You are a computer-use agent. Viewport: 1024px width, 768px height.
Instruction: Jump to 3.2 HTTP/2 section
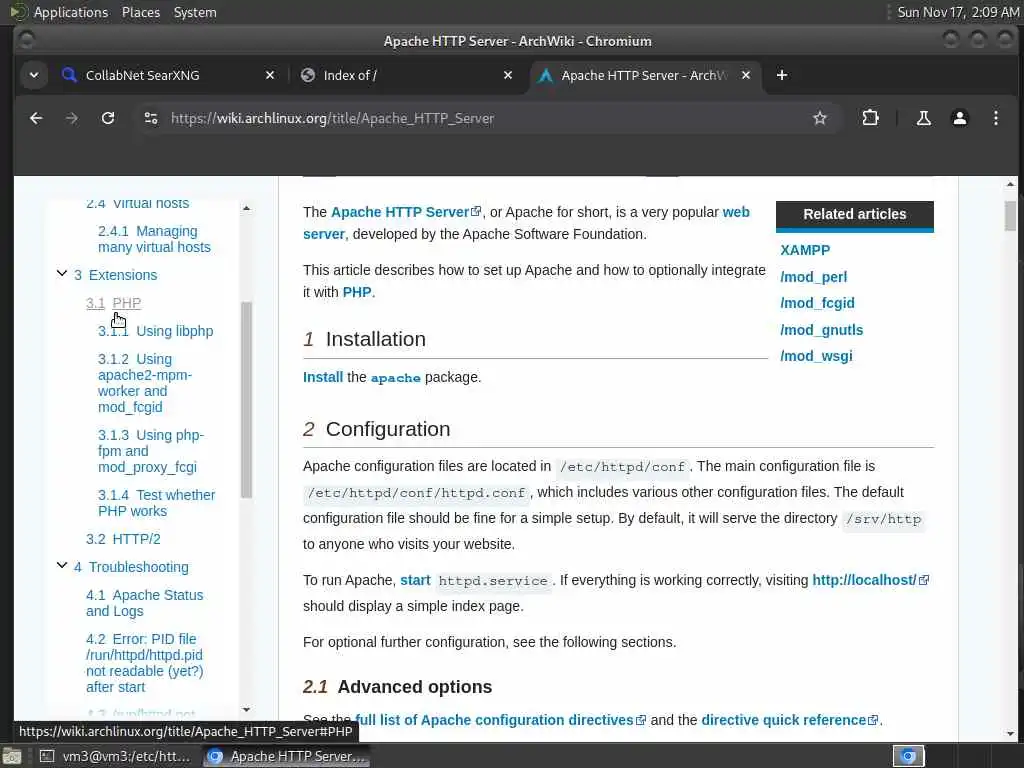point(123,539)
